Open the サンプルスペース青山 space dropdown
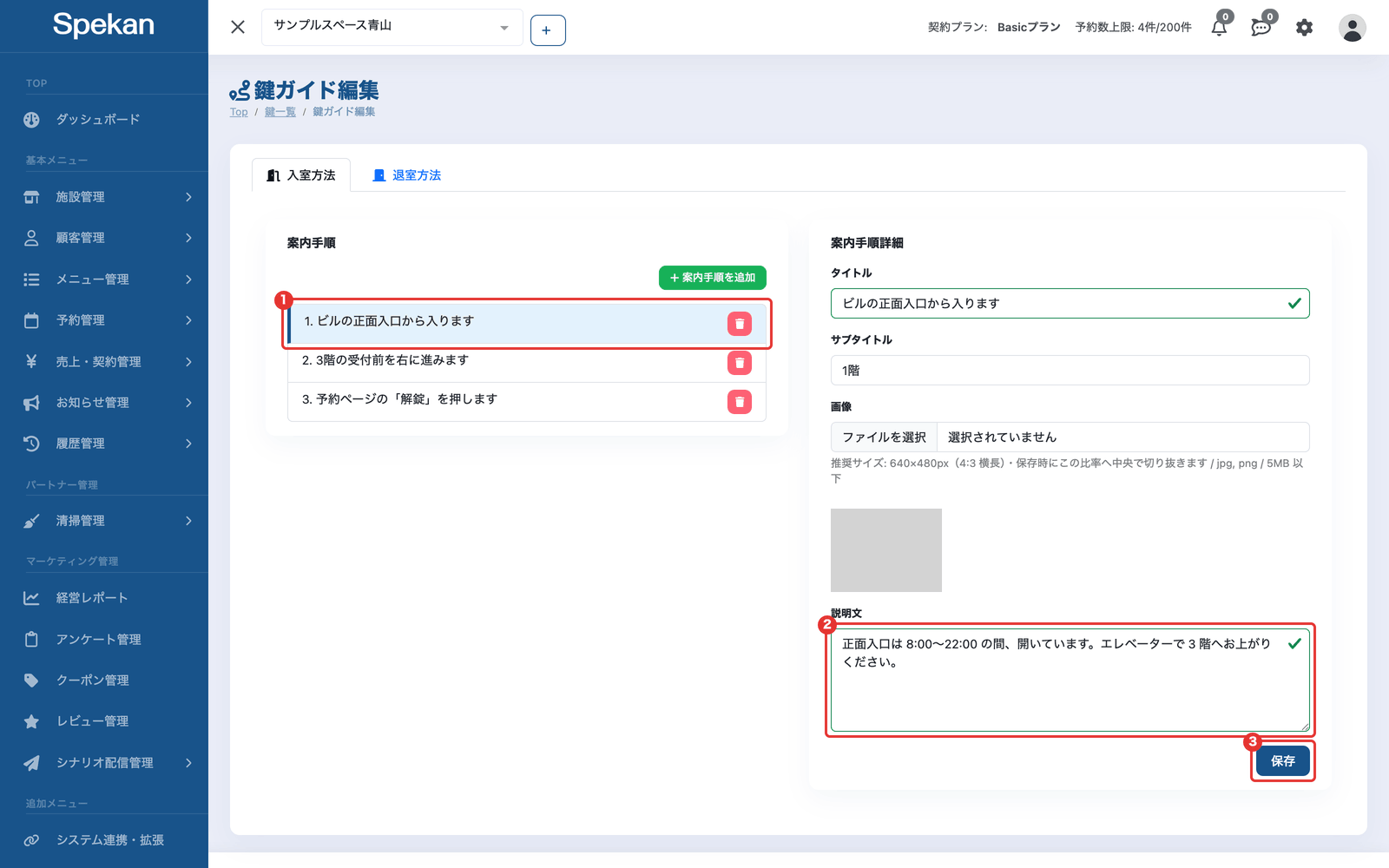The width and height of the screenshot is (1389, 868). tap(392, 27)
